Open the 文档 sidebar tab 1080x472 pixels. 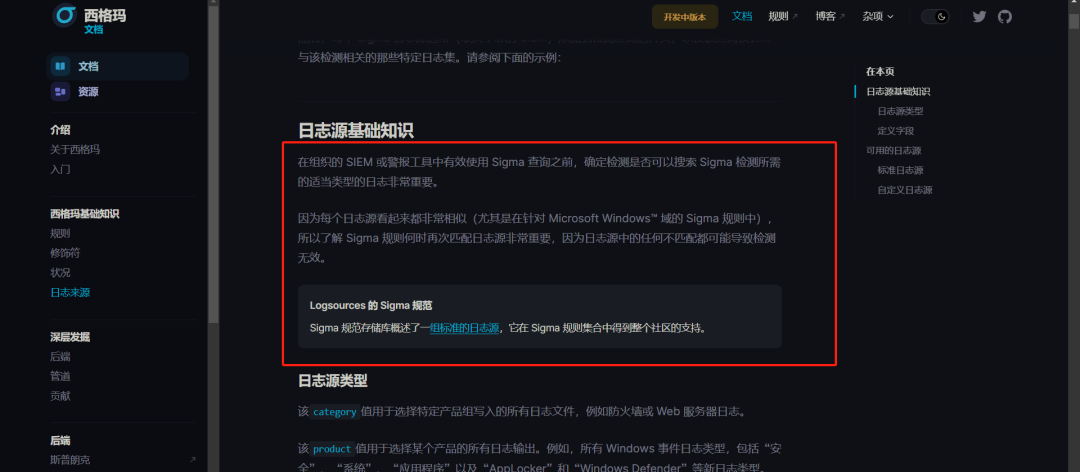(x=118, y=66)
